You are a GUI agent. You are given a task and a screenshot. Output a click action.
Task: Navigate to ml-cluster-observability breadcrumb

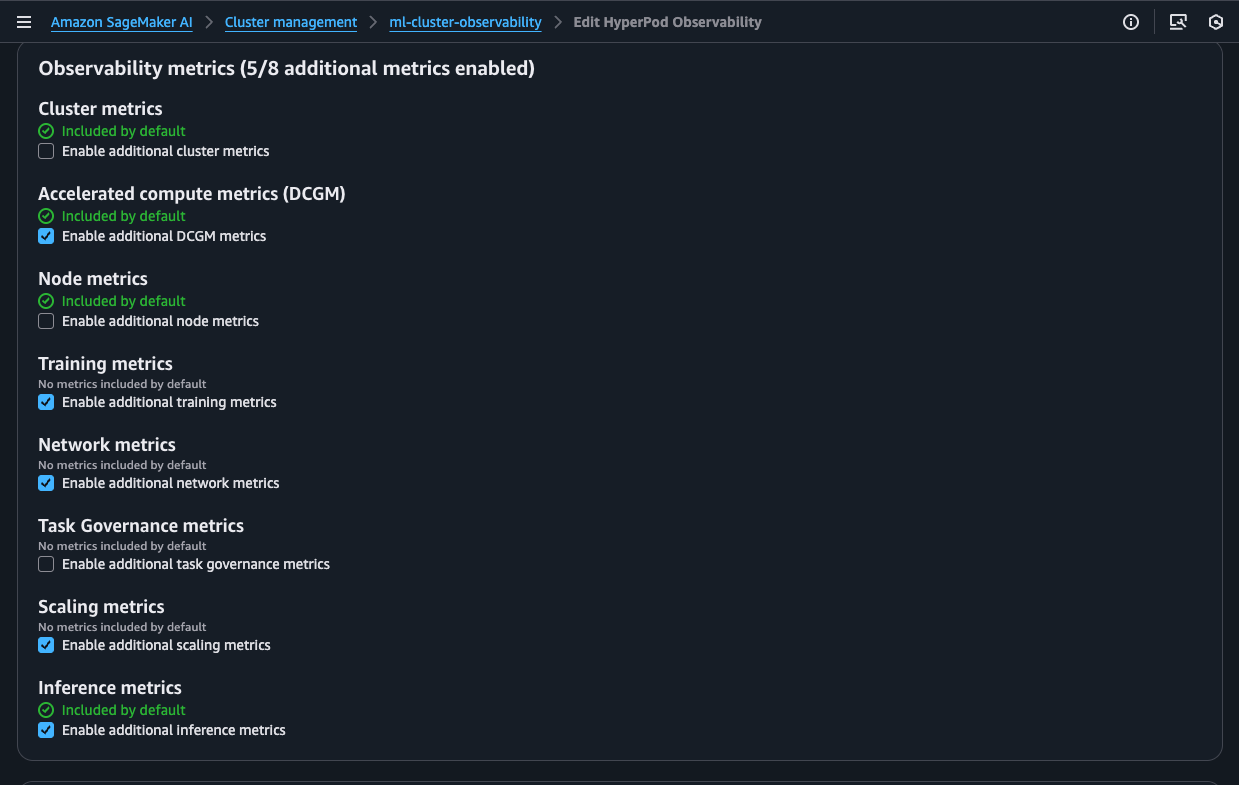(465, 22)
